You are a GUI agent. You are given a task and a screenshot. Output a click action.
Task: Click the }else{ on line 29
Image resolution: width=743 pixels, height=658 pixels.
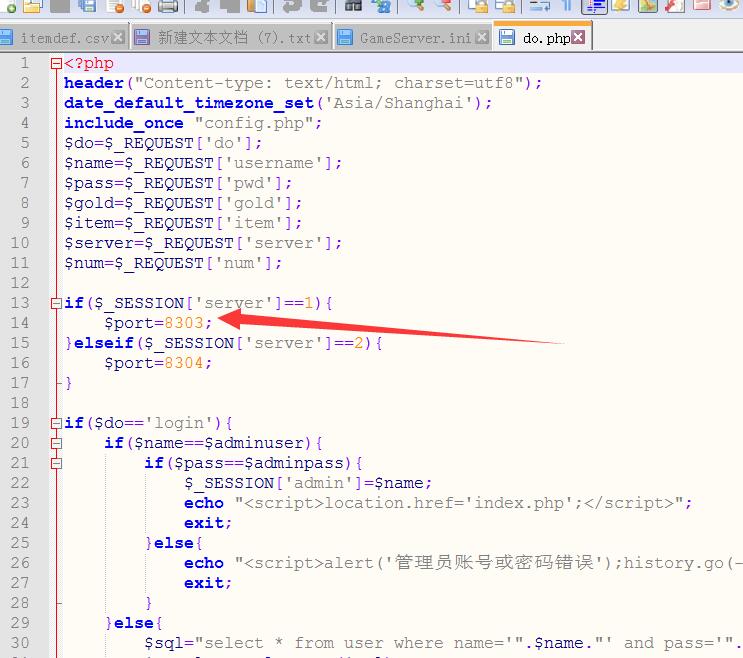(134, 623)
